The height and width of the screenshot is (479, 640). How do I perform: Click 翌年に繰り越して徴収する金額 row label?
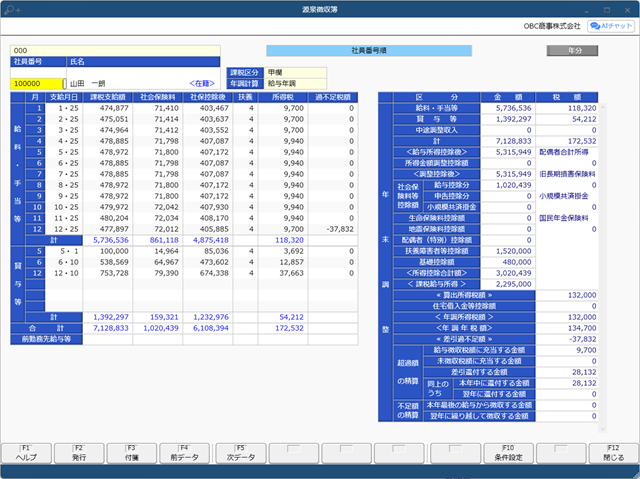click(x=479, y=417)
